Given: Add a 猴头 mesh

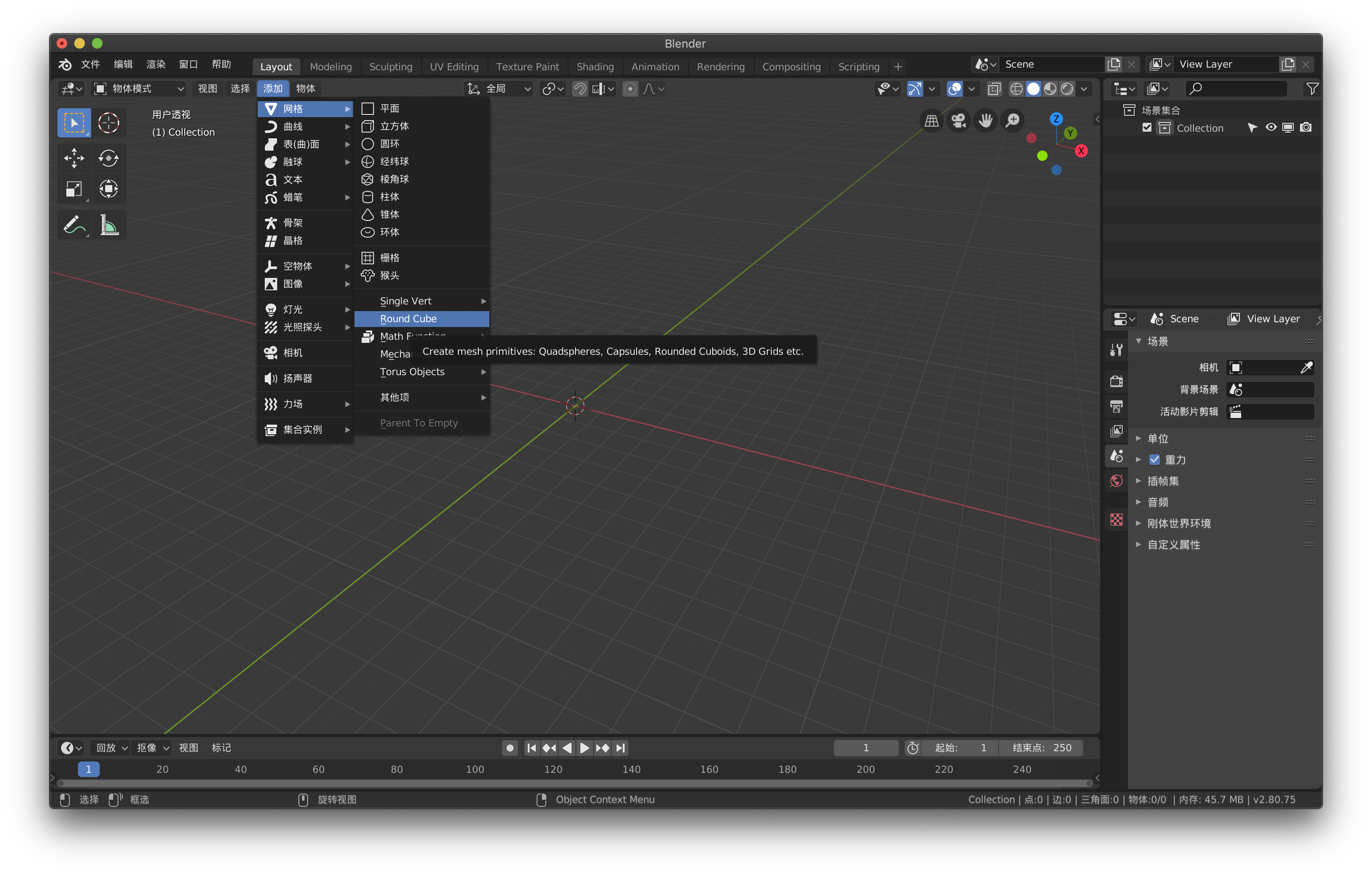Looking at the screenshot, I should tap(422, 276).
